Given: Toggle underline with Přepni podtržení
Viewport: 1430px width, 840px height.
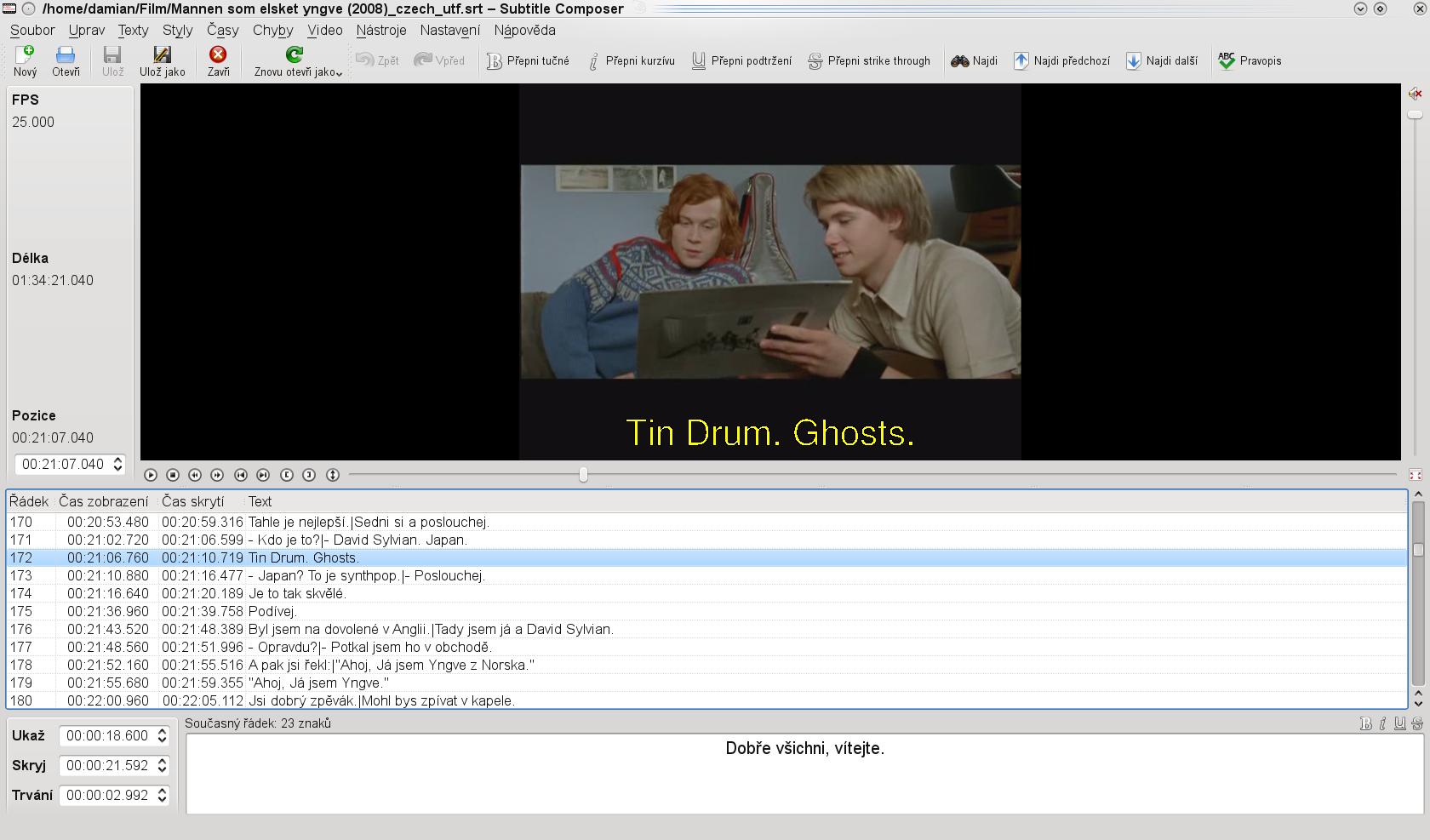Looking at the screenshot, I should (741, 61).
